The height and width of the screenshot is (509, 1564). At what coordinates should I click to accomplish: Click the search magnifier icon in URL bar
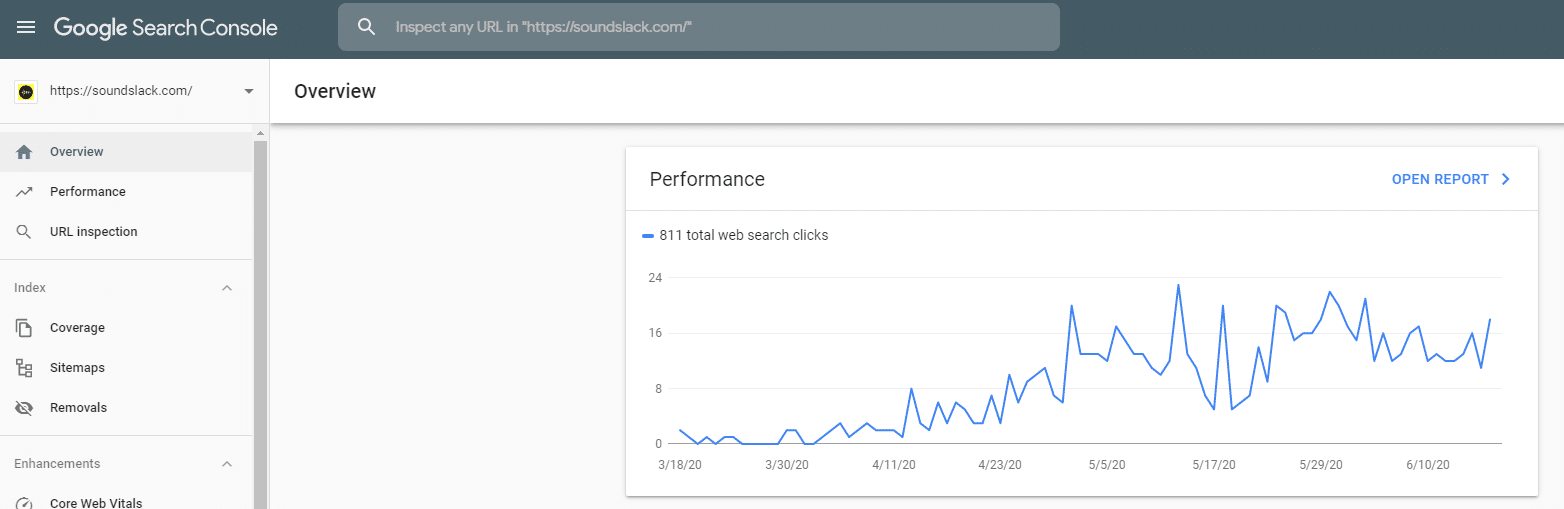pos(366,27)
